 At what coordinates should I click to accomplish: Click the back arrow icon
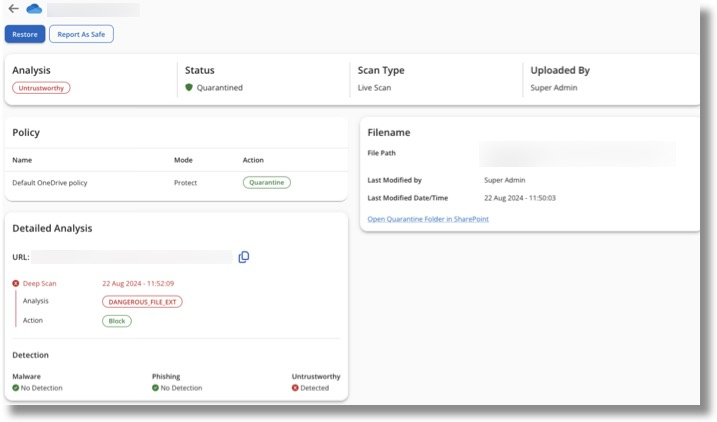coord(14,9)
